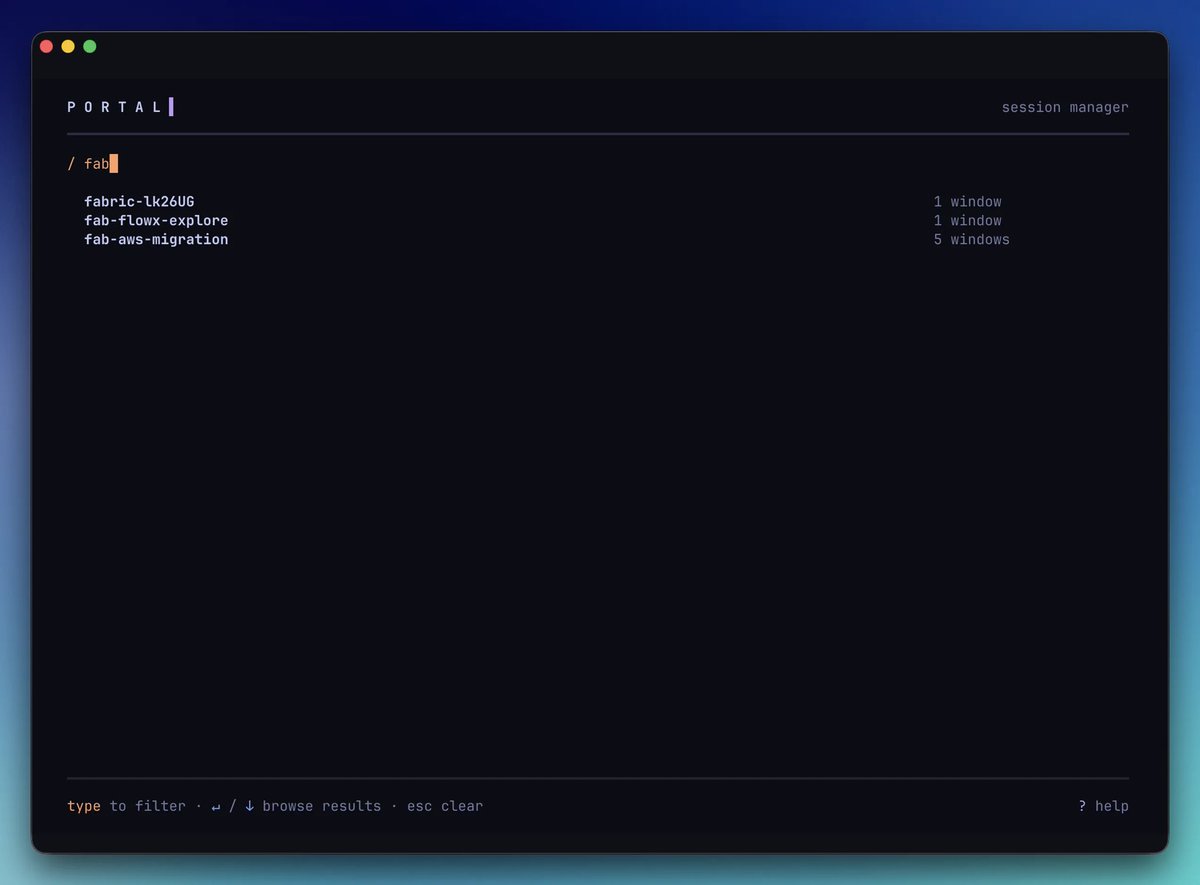1200x885 pixels.
Task: Click the 'type to filter' hint
Action: 127,806
